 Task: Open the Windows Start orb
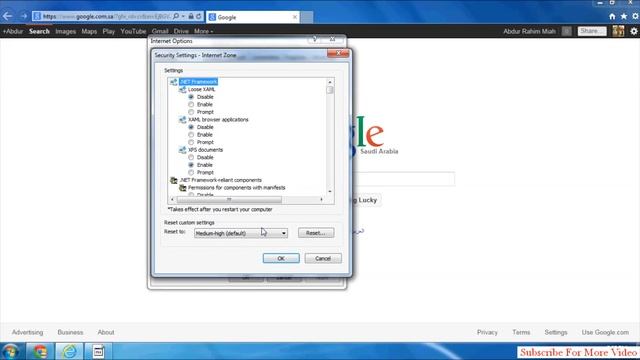click(10, 351)
